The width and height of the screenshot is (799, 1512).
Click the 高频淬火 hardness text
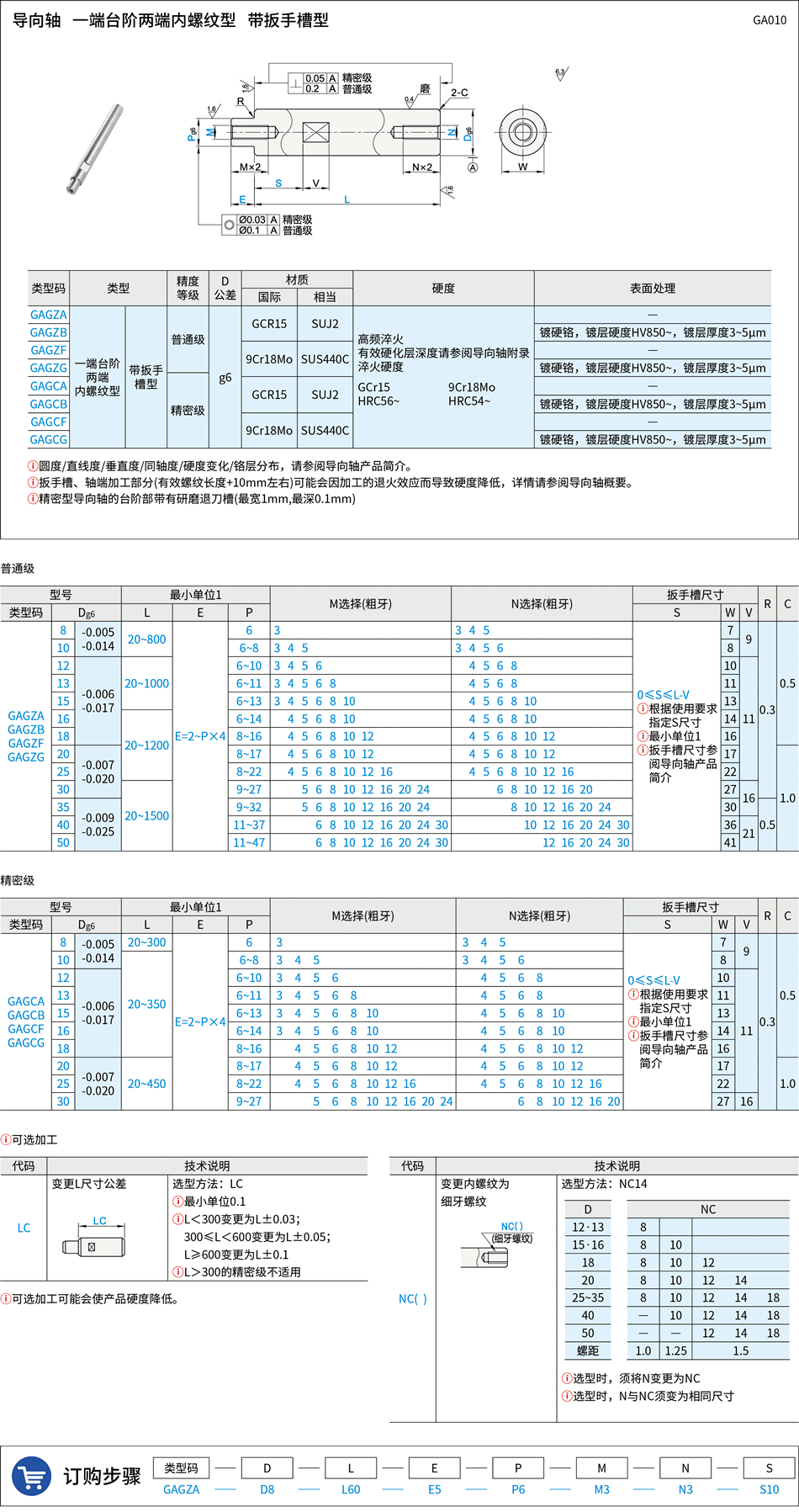[381, 339]
